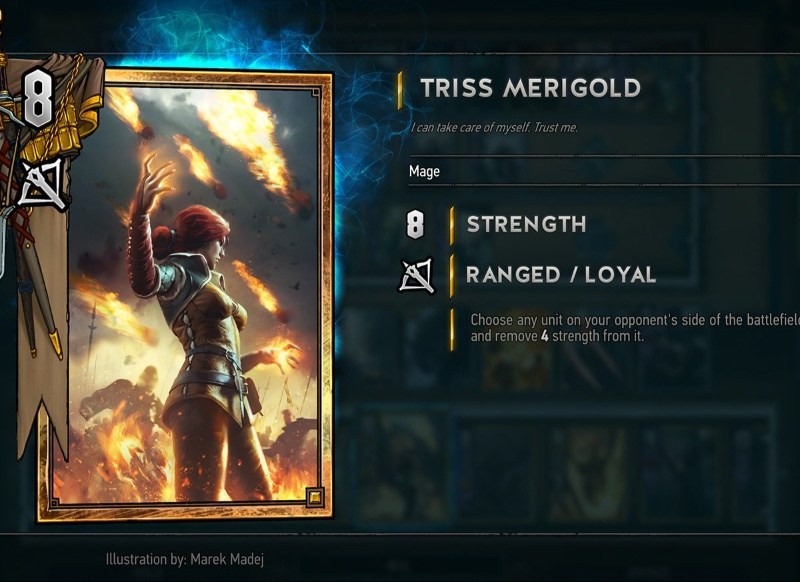Viewport: 800px width, 582px height.
Task: Click the crossbow icon beside Ranged / Loyal
Action: click(x=416, y=275)
